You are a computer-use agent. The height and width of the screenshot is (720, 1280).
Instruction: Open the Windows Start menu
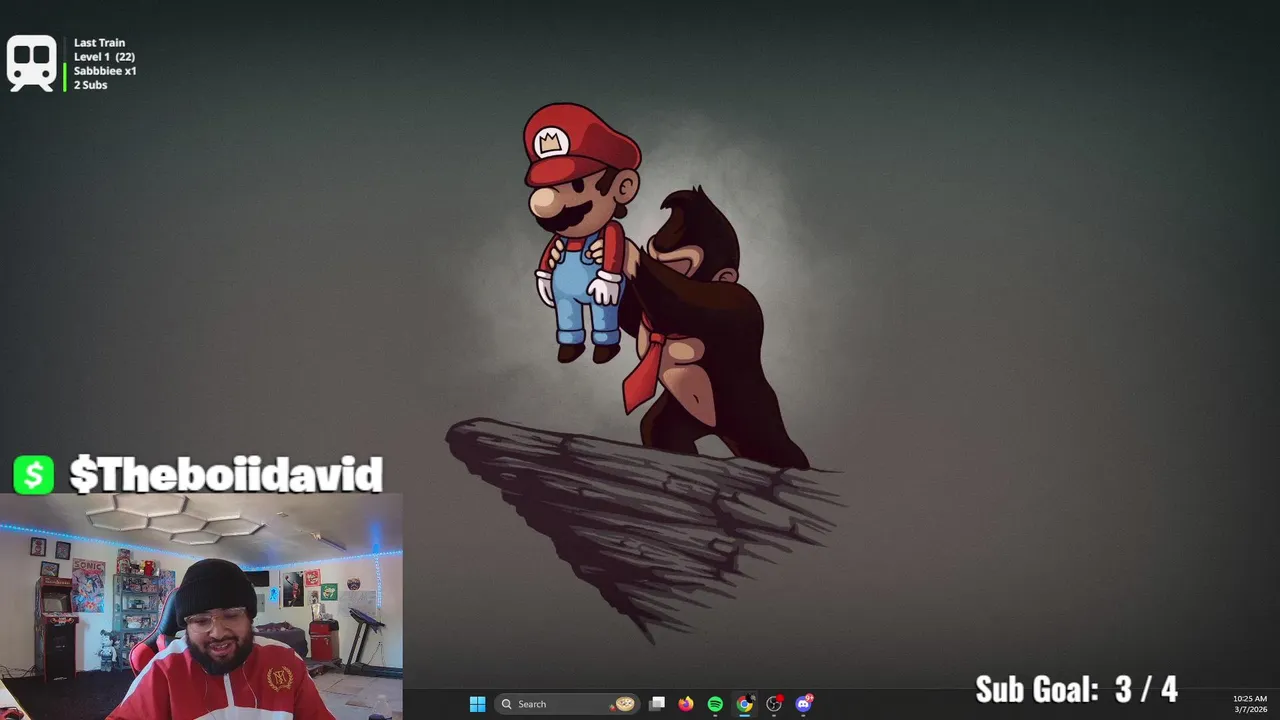477,704
